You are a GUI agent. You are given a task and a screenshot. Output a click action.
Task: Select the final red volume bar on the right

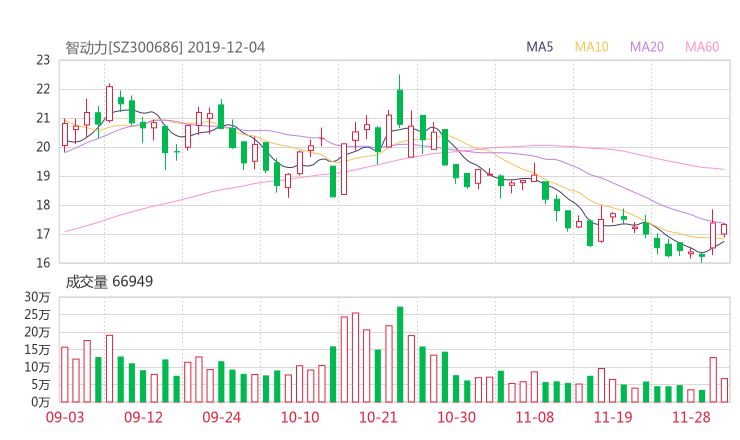pos(724,390)
